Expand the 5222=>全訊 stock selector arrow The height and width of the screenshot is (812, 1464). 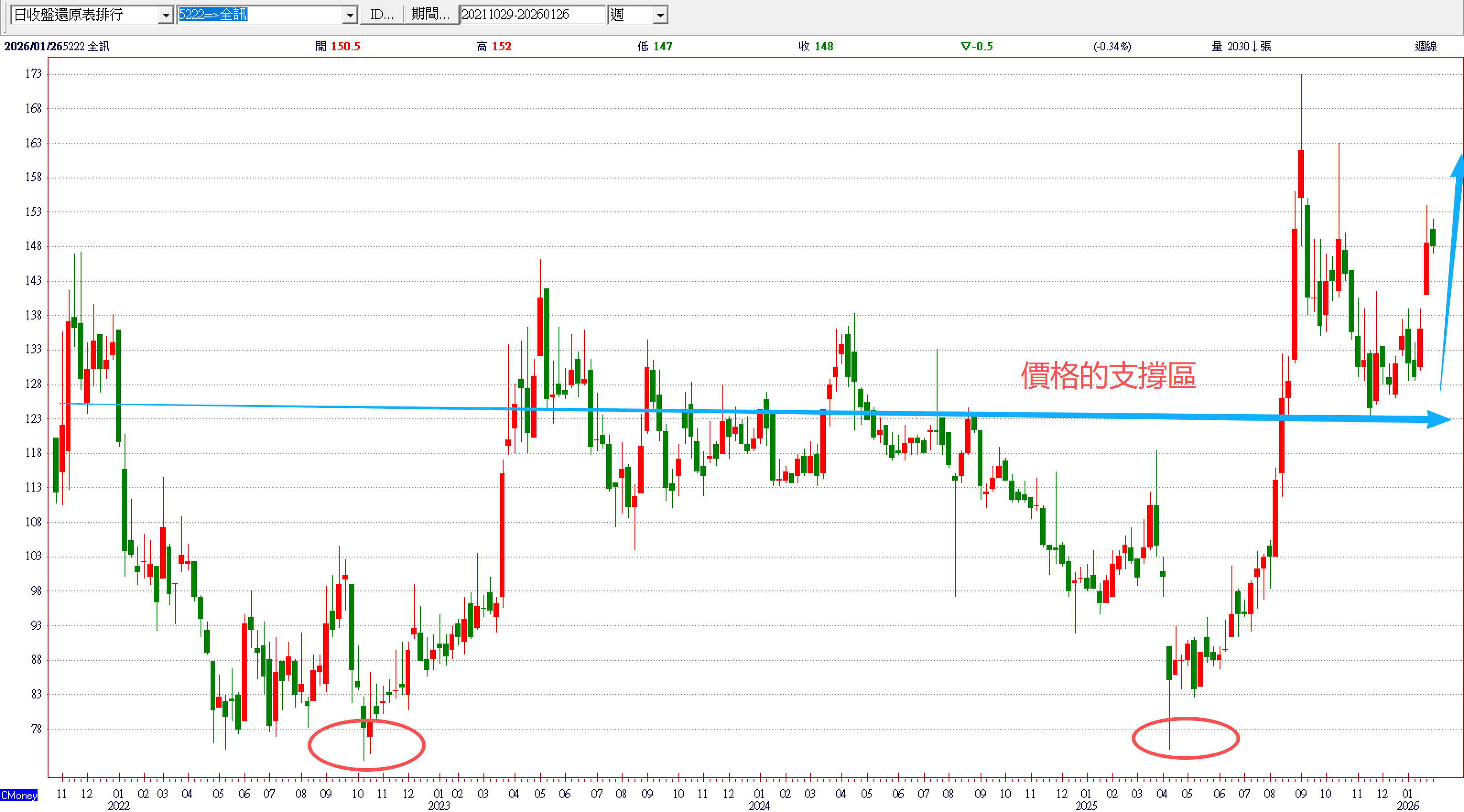point(350,15)
